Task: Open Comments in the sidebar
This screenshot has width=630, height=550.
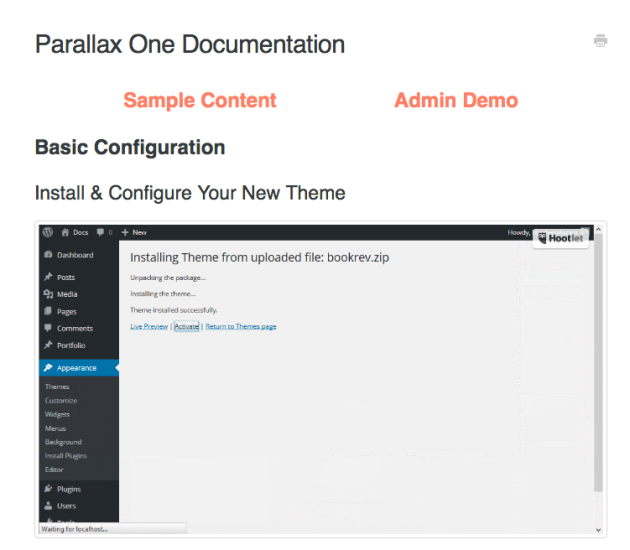Action: pos(75,328)
